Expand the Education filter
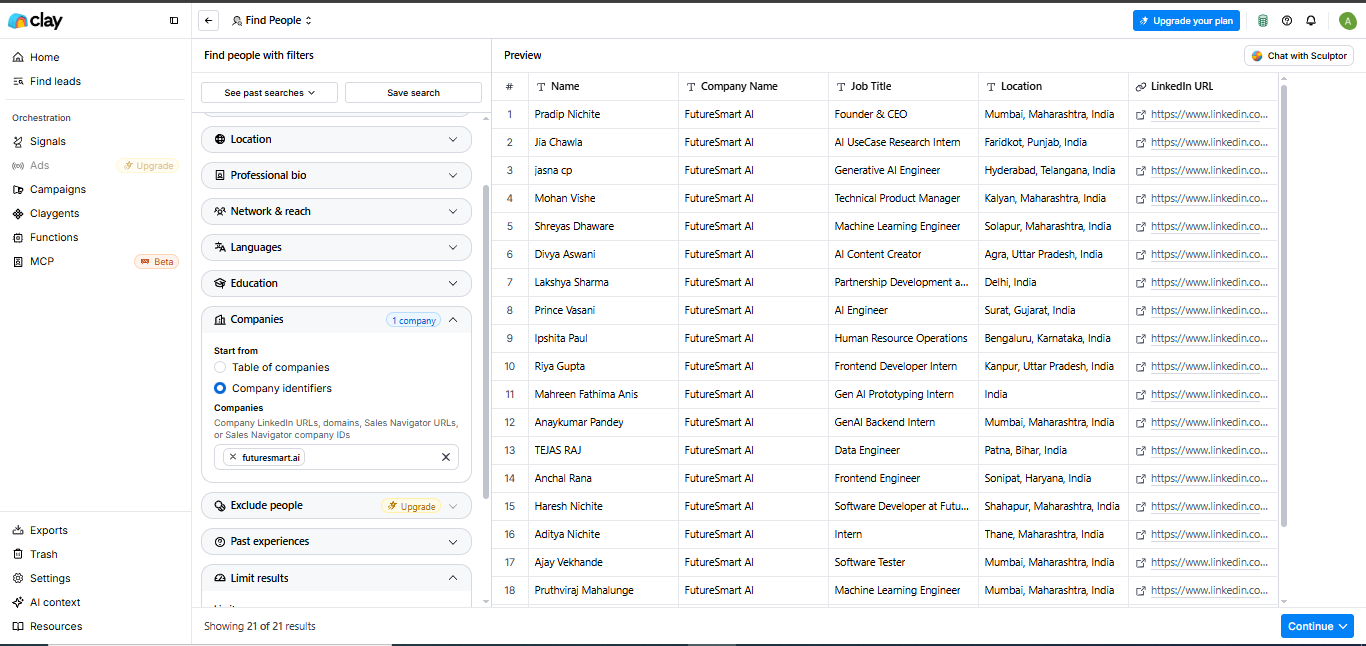The width and height of the screenshot is (1366, 646). pyautogui.click(x=336, y=283)
